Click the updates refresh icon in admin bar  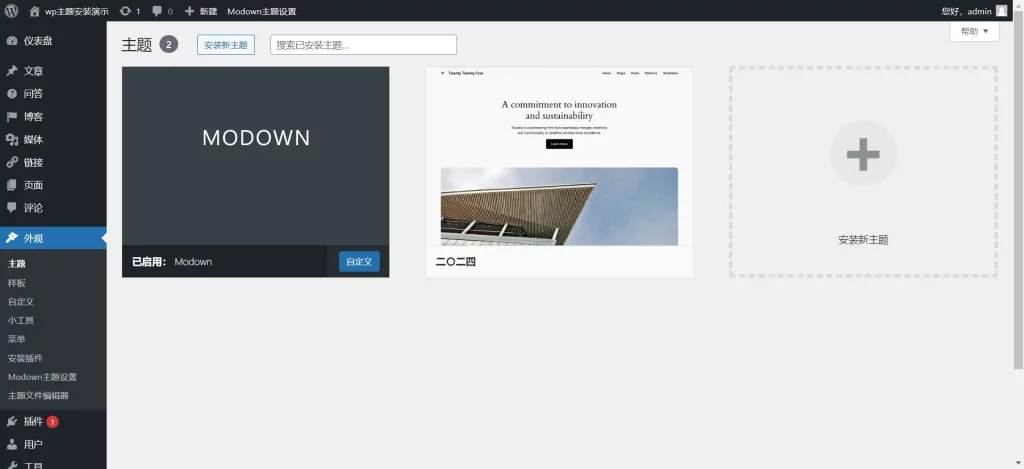coord(125,11)
